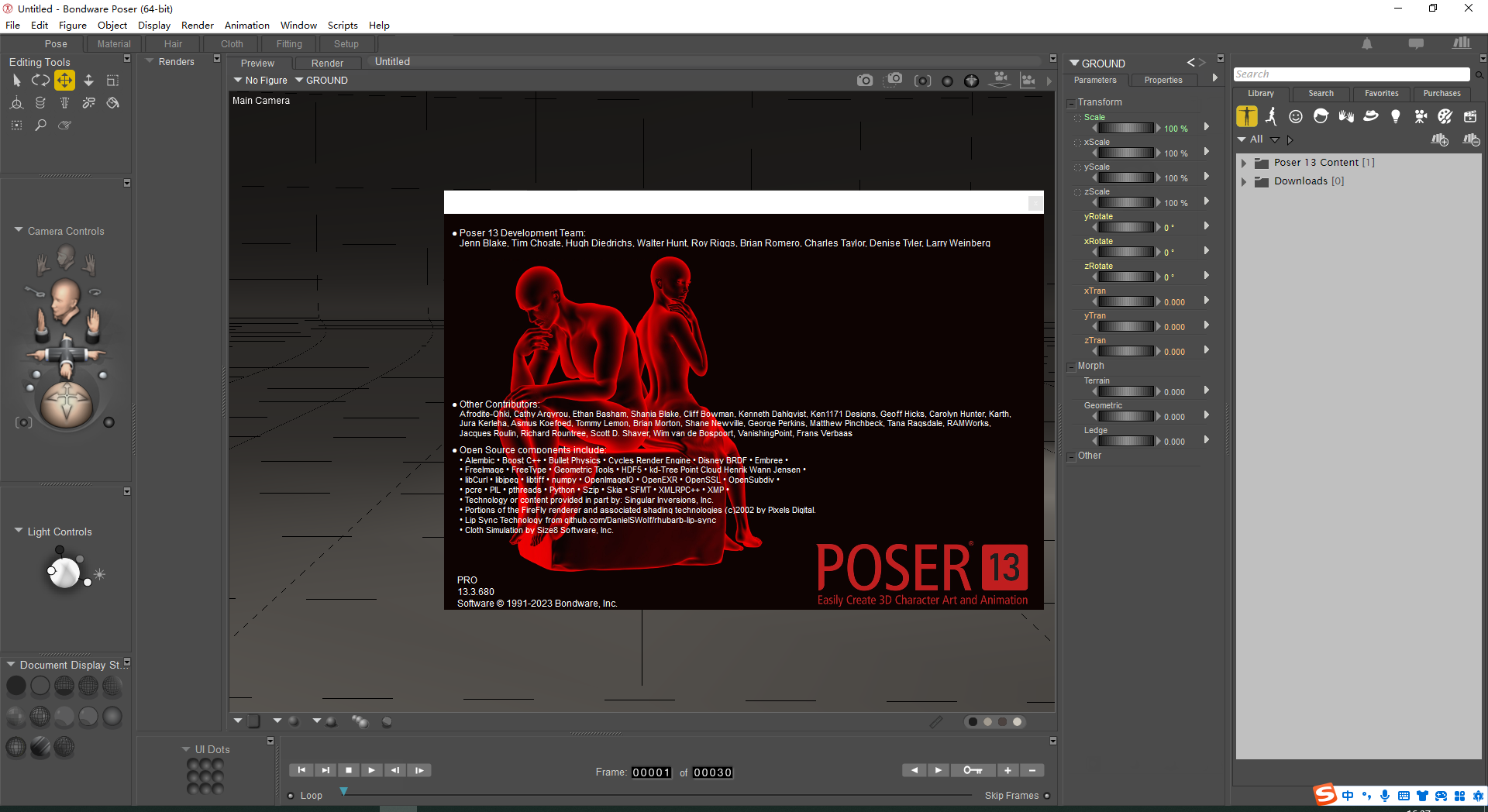Viewport: 1488px width, 812px height.
Task: Switch to the Properties tab
Action: click(1163, 80)
